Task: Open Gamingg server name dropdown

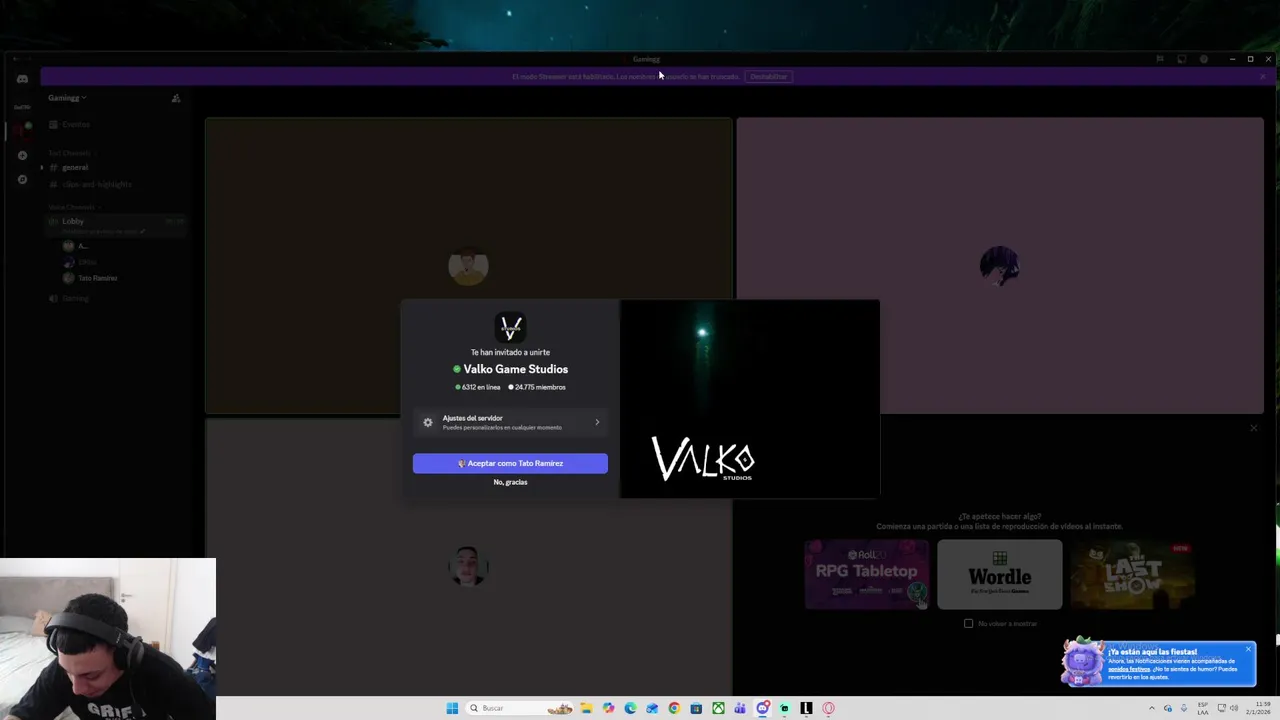Action: click(x=67, y=98)
